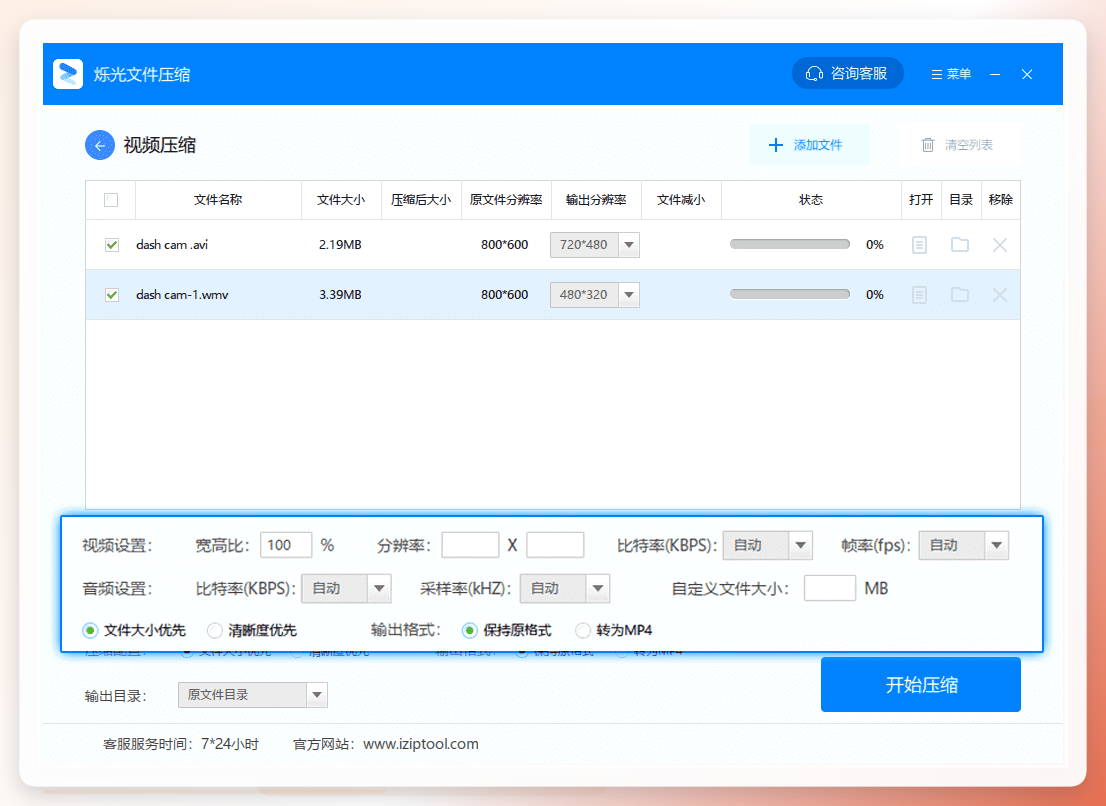Click the 2.19MB file size cell
Screen dimensions: 1106x806
click(340, 245)
